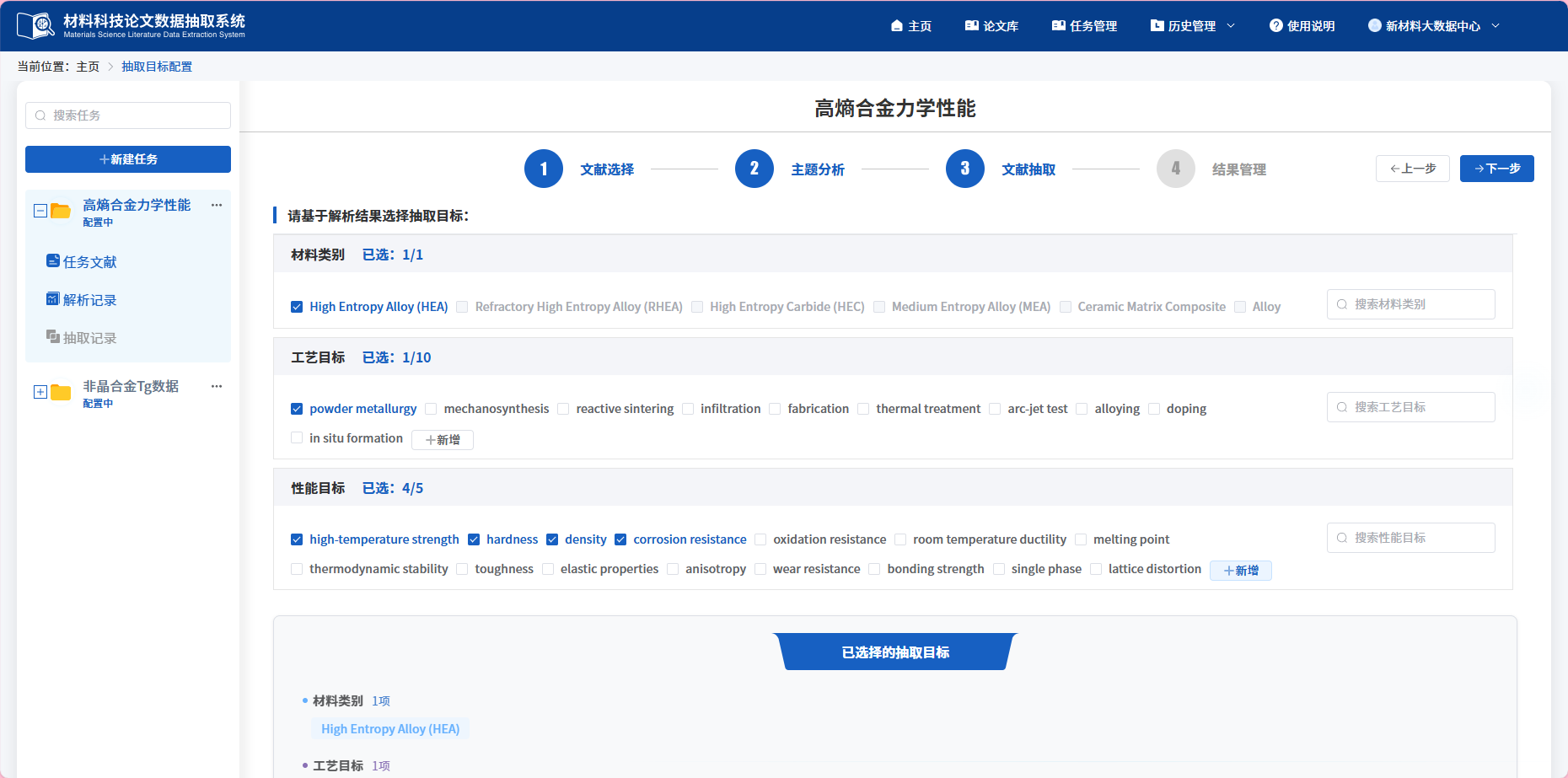Click the 抽取记录 icon in the sidebar

[53, 337]
